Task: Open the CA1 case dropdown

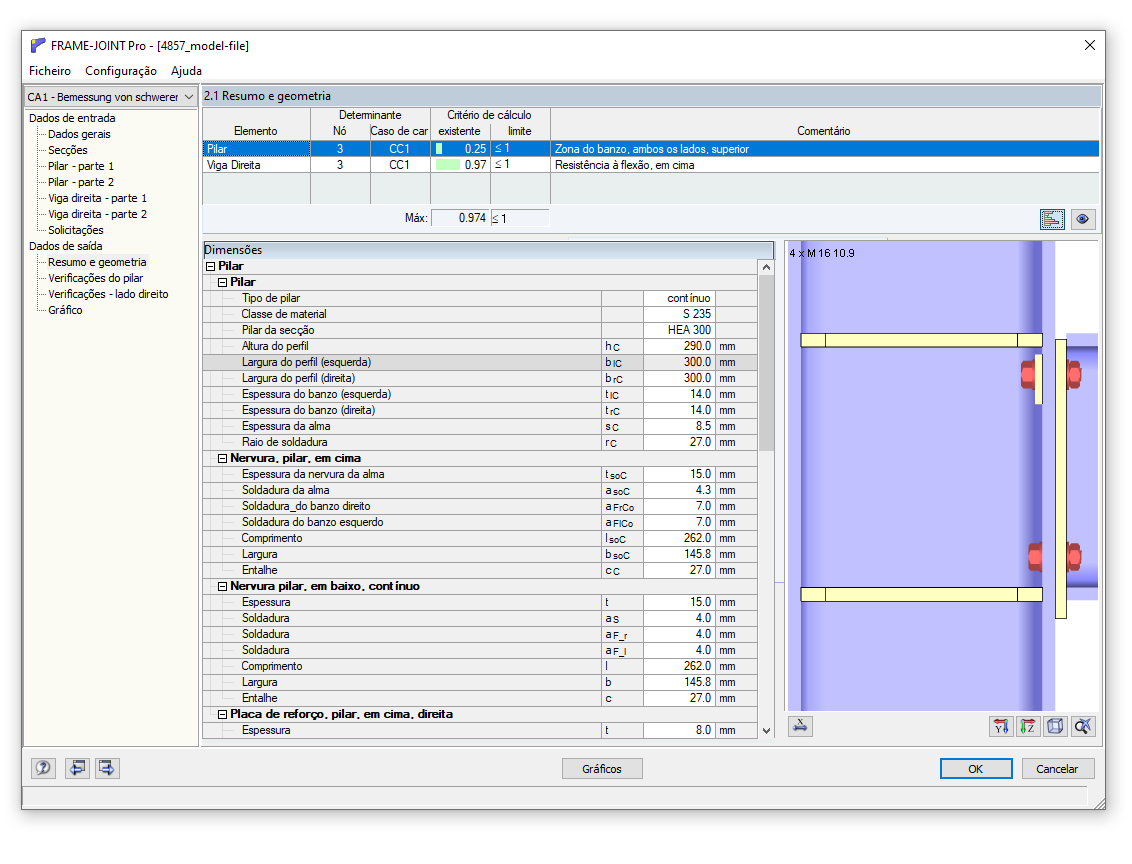Action: click(x=110, y=97)
